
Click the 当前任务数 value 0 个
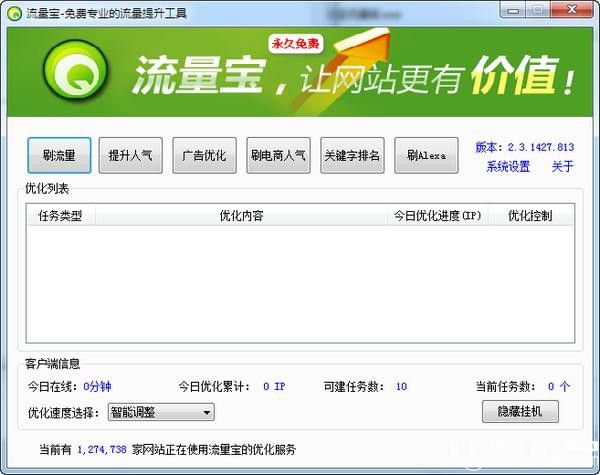(x=559, y=386)
